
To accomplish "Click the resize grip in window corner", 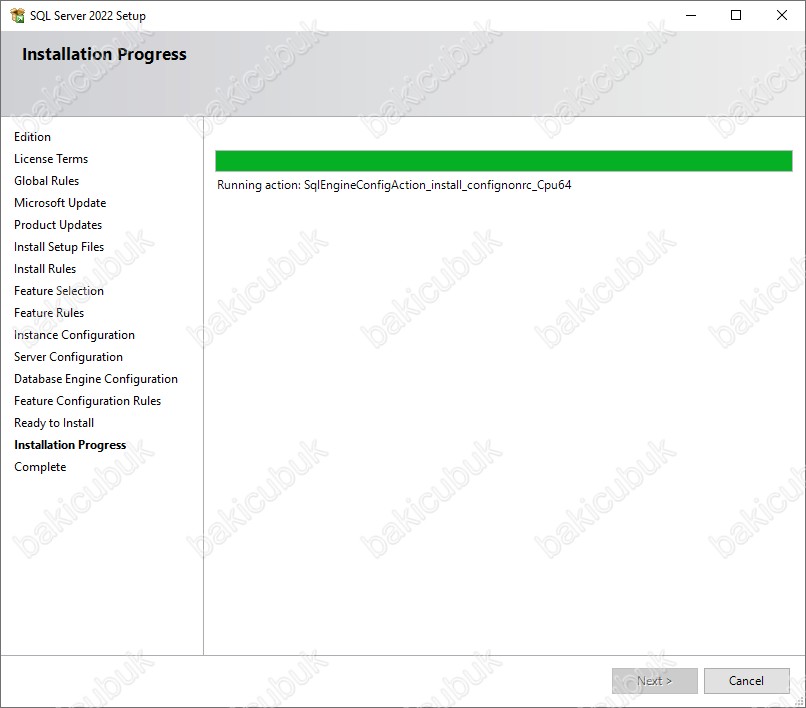I will coord(800,702).
